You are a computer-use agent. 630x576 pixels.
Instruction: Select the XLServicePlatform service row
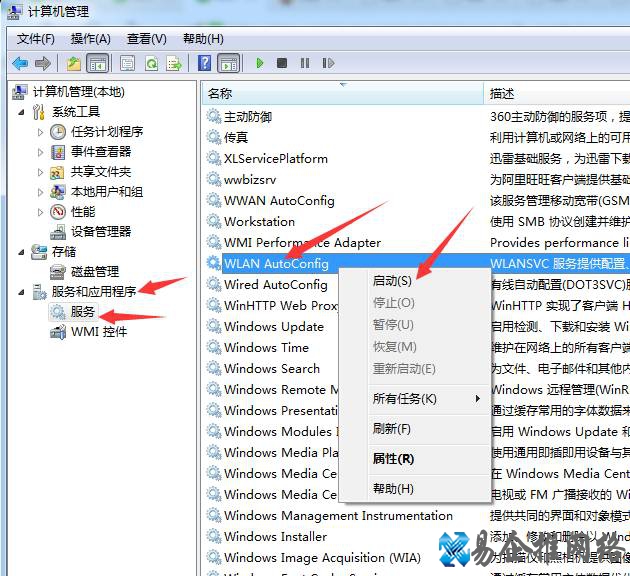point(276,159)
